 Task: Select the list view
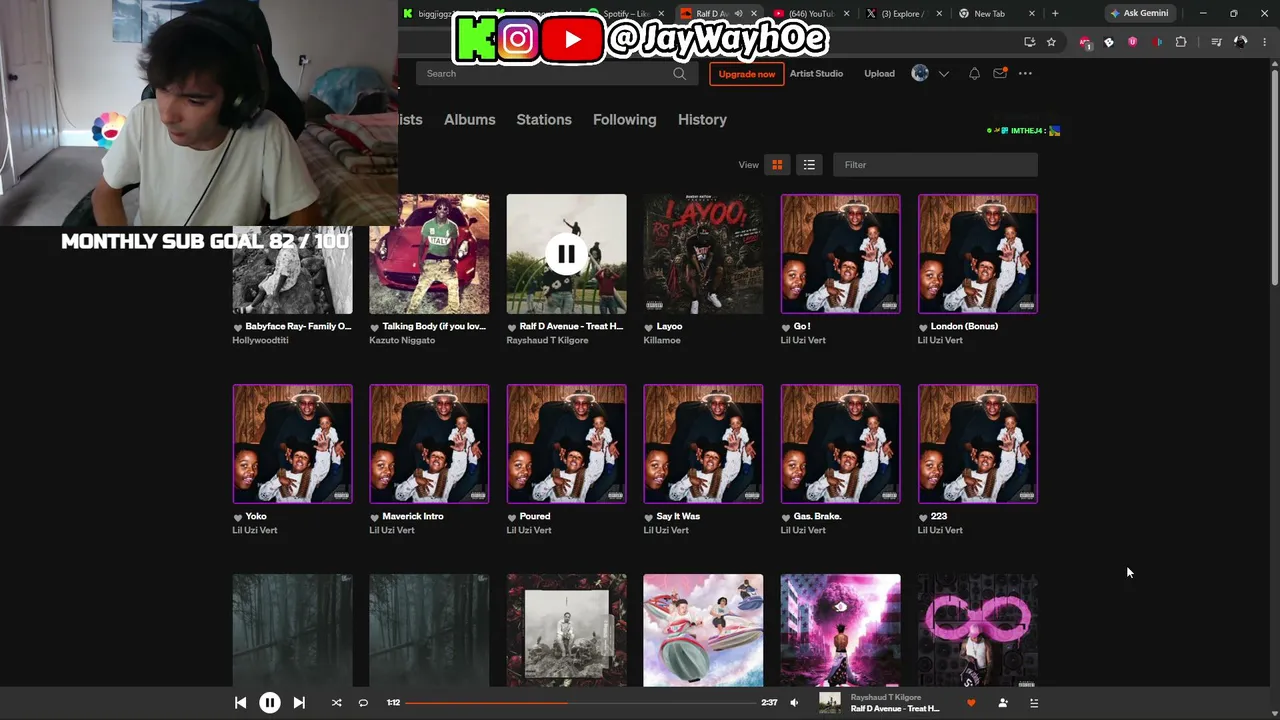[809, 165]
